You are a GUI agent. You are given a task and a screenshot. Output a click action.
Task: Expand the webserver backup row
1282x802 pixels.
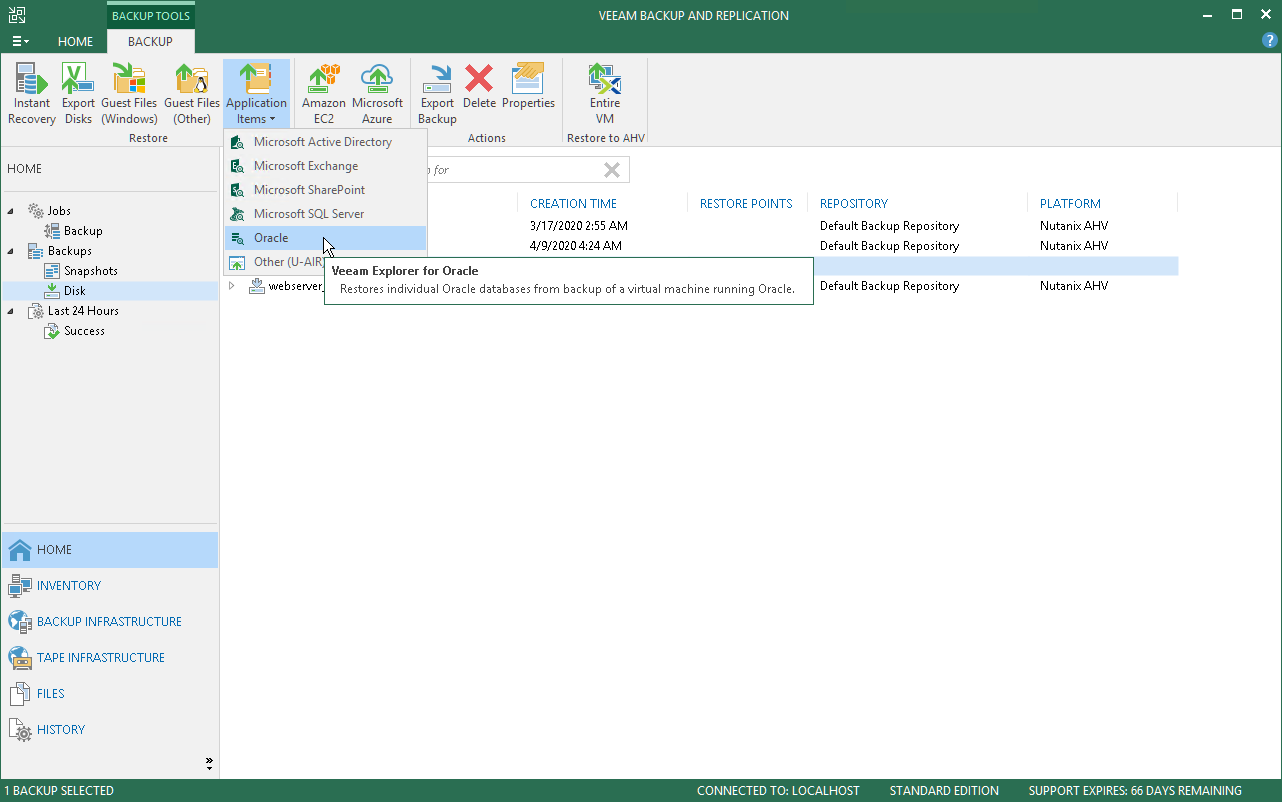tap(232, 286)
